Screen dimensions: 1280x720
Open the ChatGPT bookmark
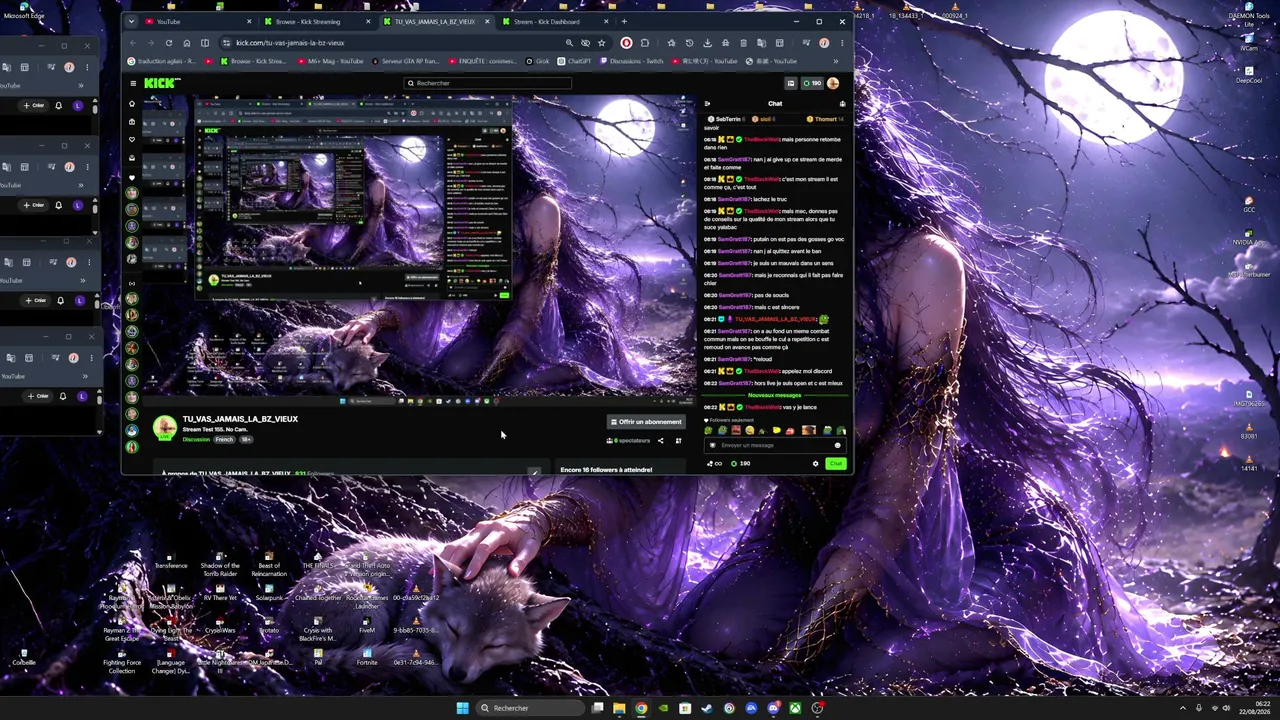[x=574, y=61]
